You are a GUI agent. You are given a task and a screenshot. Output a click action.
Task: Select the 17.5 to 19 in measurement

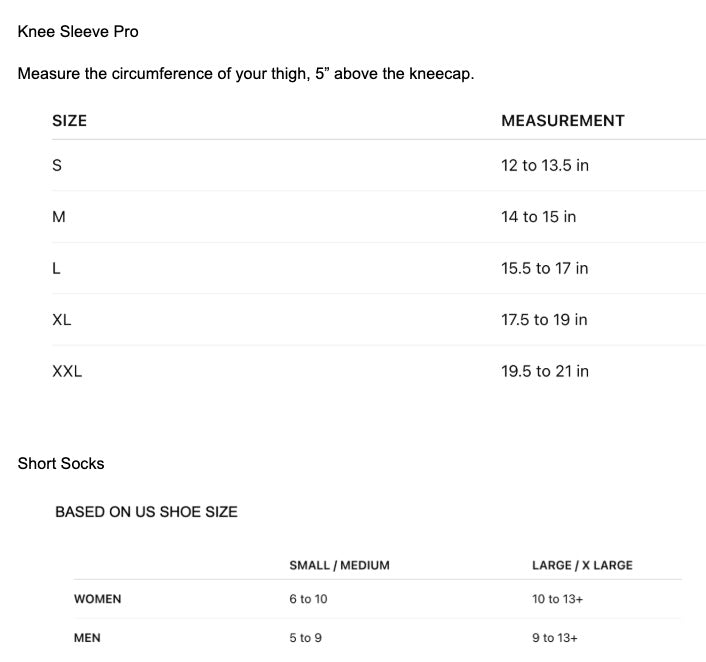click(x=544, y=320)
